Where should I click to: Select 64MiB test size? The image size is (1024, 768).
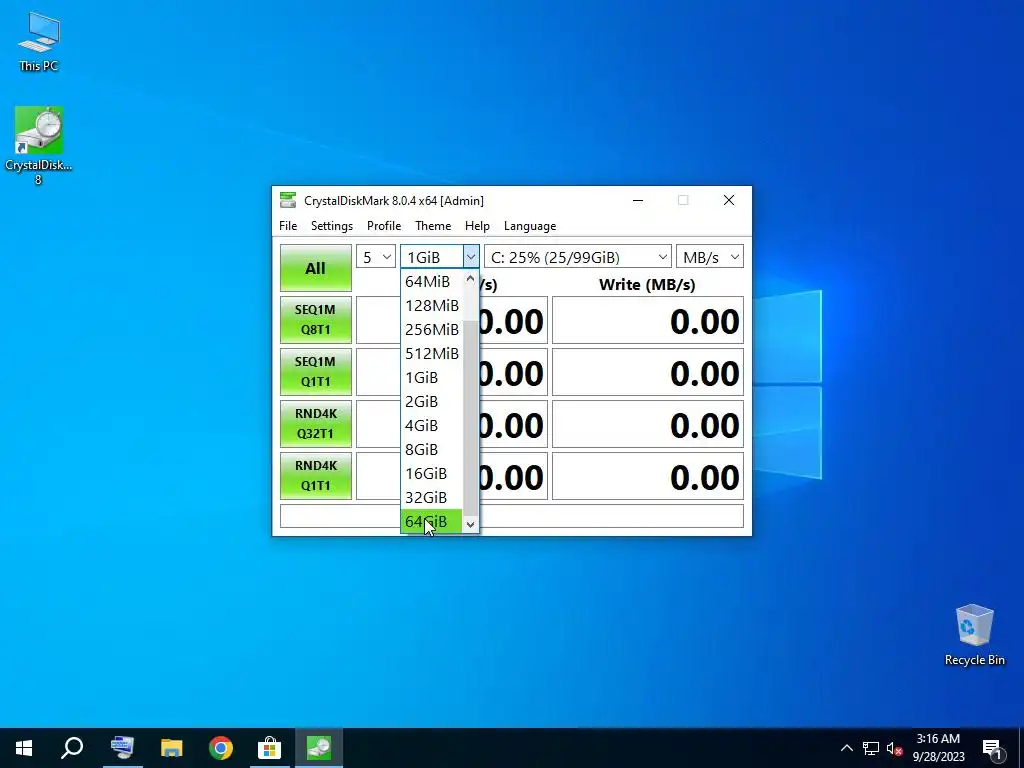click(x=432, y=281)
